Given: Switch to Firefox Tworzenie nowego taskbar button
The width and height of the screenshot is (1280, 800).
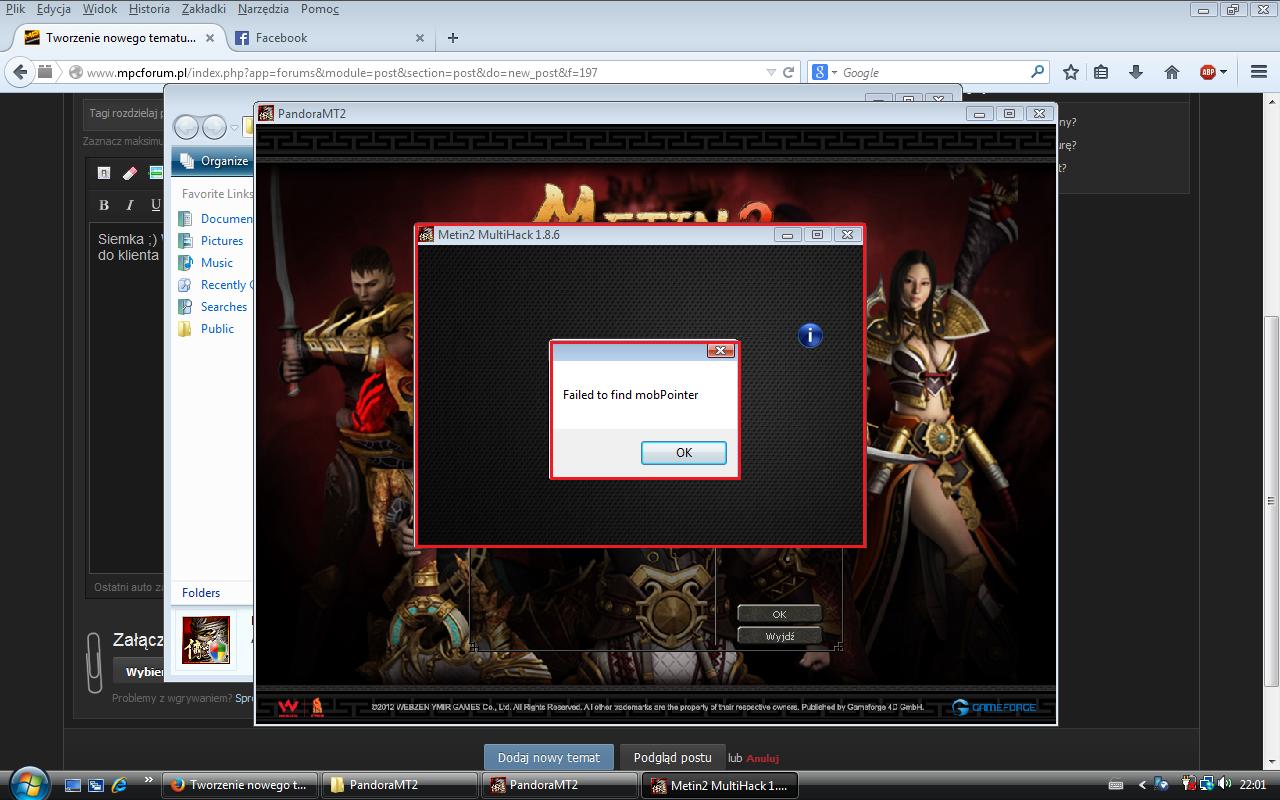Looking at the screenshot, I should (x=240, y=785).
